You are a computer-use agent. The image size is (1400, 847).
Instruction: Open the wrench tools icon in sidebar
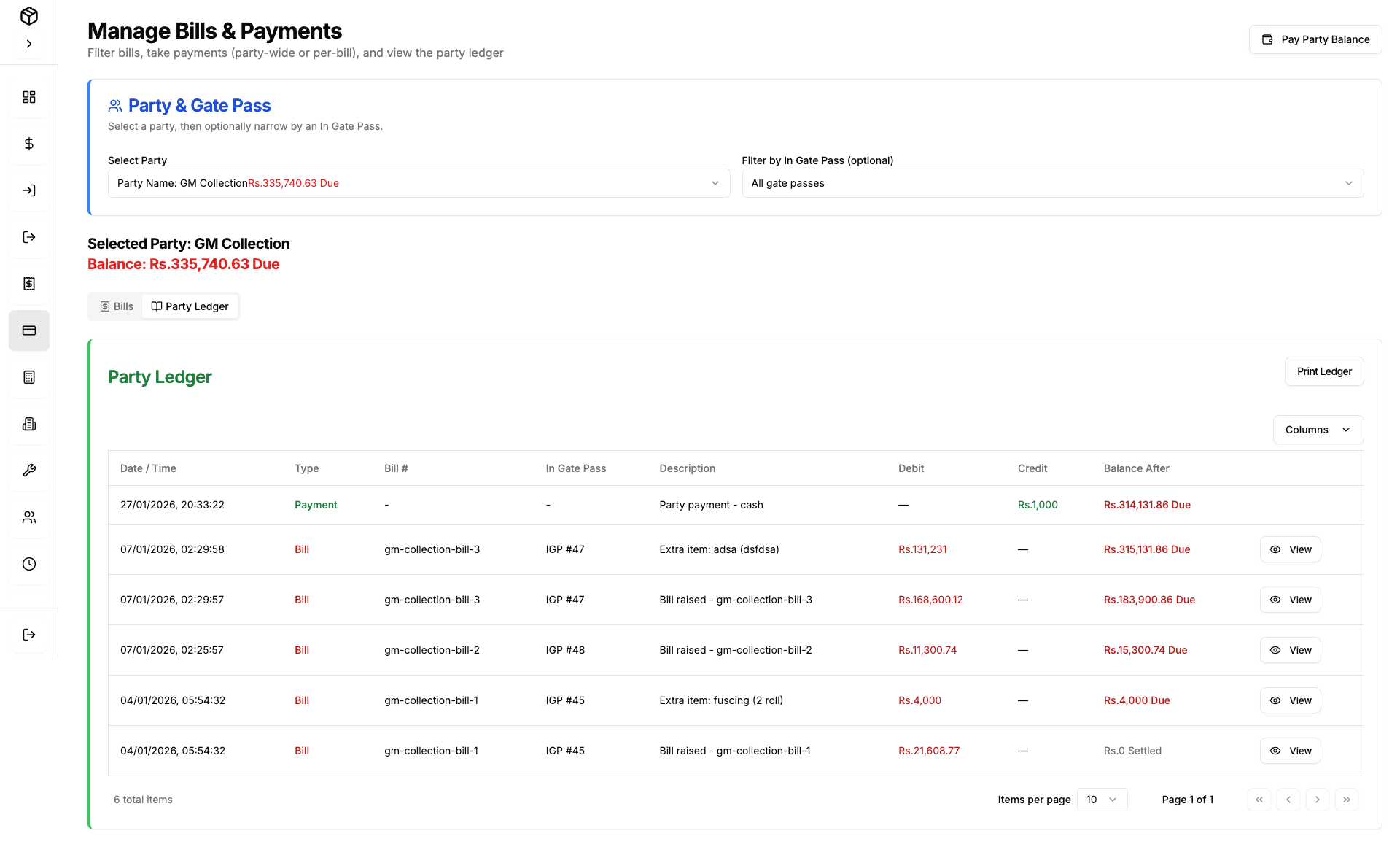click(29, 471)
